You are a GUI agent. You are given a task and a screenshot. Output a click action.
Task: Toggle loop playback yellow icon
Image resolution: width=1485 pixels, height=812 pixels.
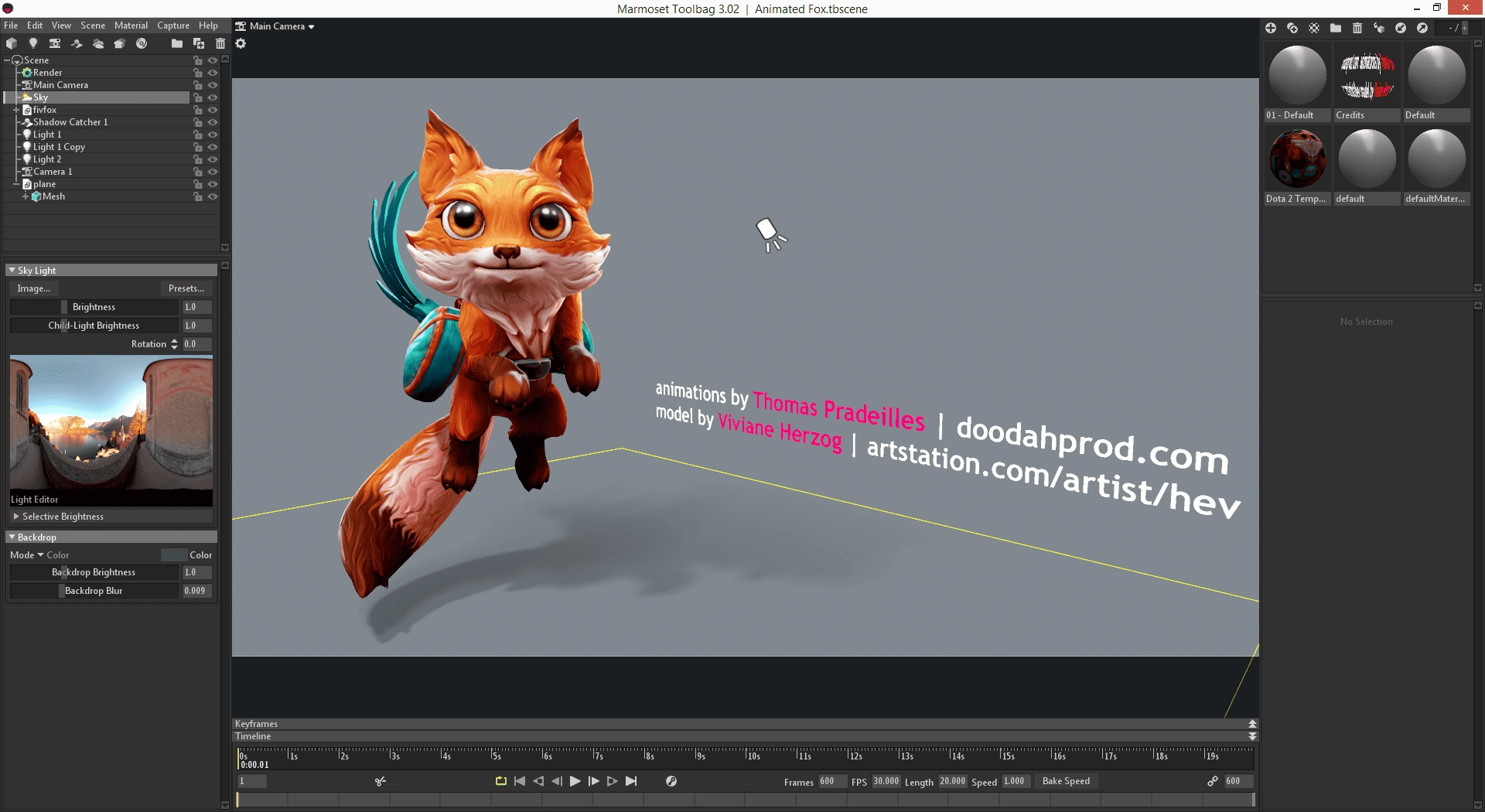501,781
